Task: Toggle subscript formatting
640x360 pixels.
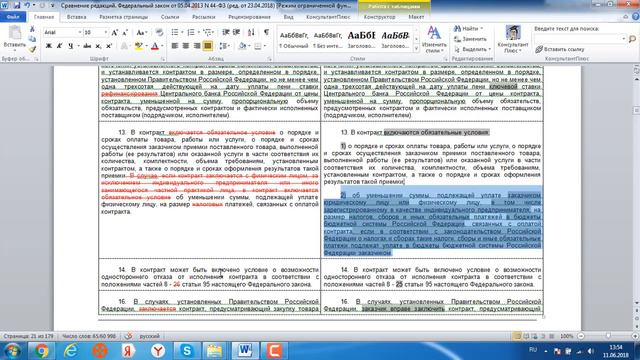Action: click(x=98, y=46)
